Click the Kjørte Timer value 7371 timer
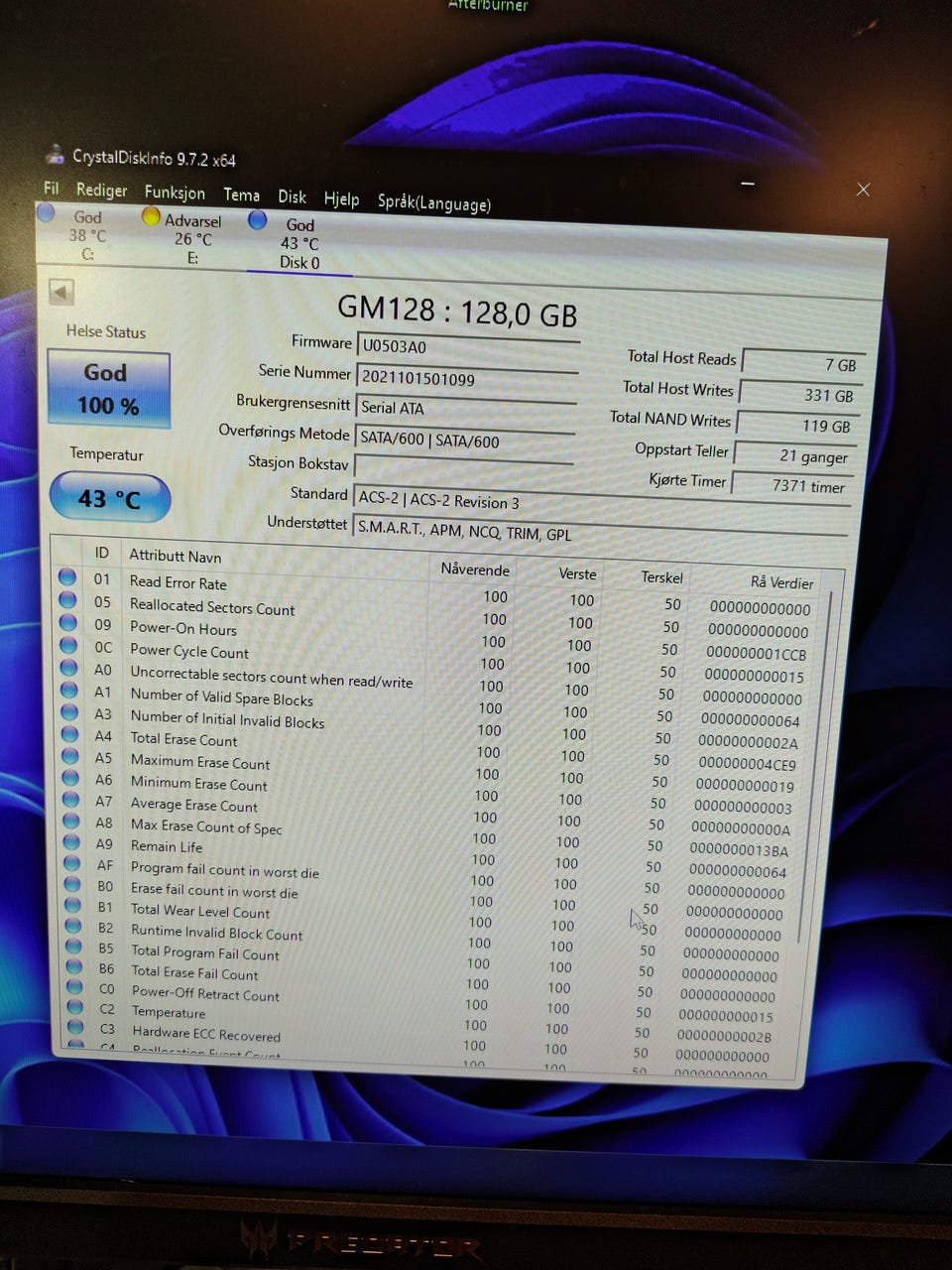Screen dimensions: 952x1270 coord(790,485)
